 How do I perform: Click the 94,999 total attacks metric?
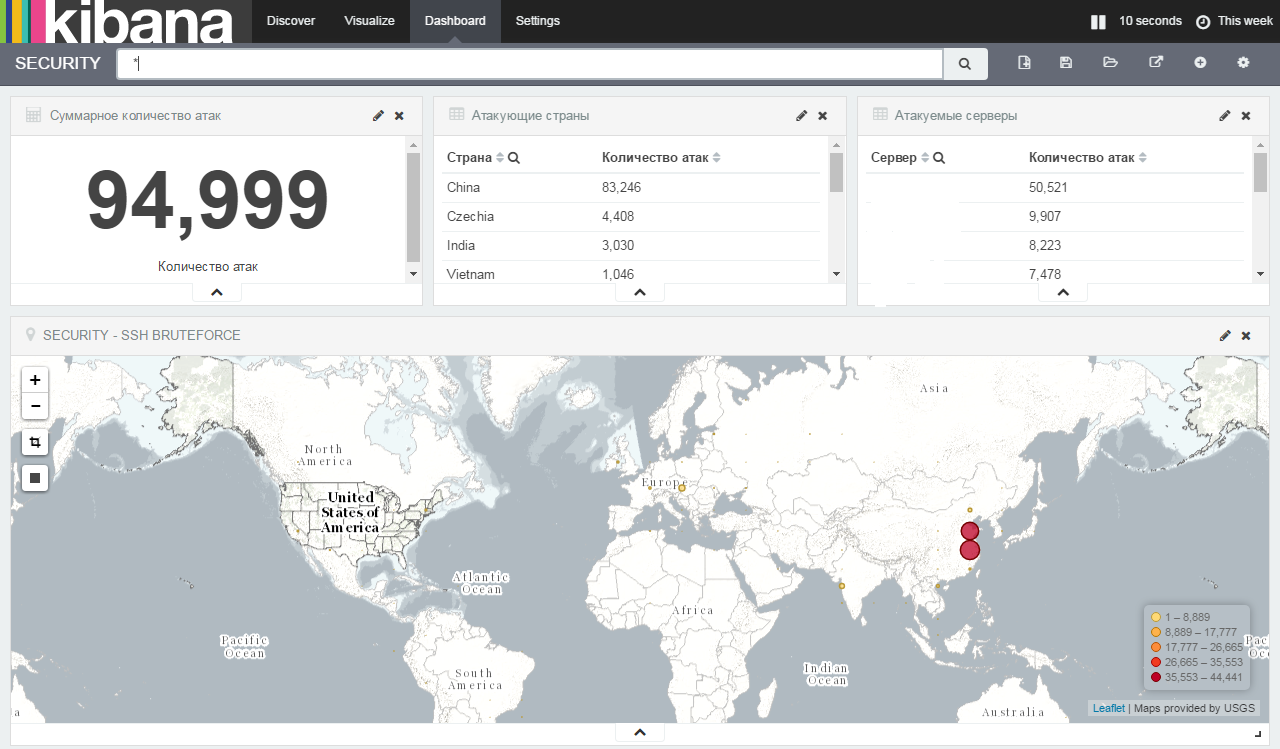tap(208, 201)
